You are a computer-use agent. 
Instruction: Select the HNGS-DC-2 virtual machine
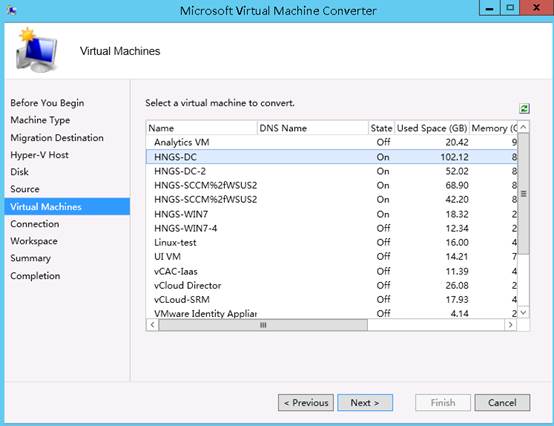[x=332, y=171]
